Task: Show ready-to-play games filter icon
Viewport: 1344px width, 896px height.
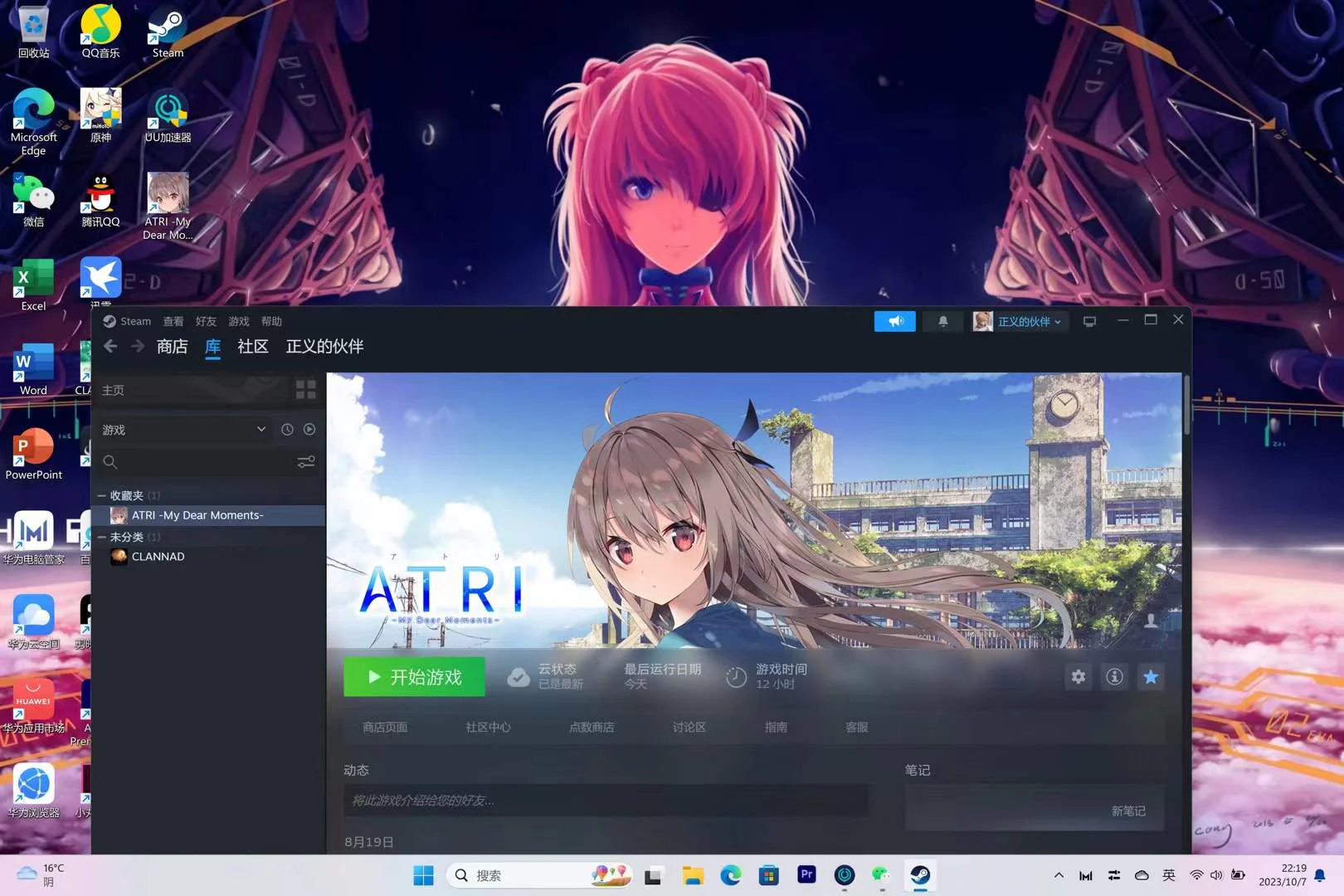Action: [309, 430]
